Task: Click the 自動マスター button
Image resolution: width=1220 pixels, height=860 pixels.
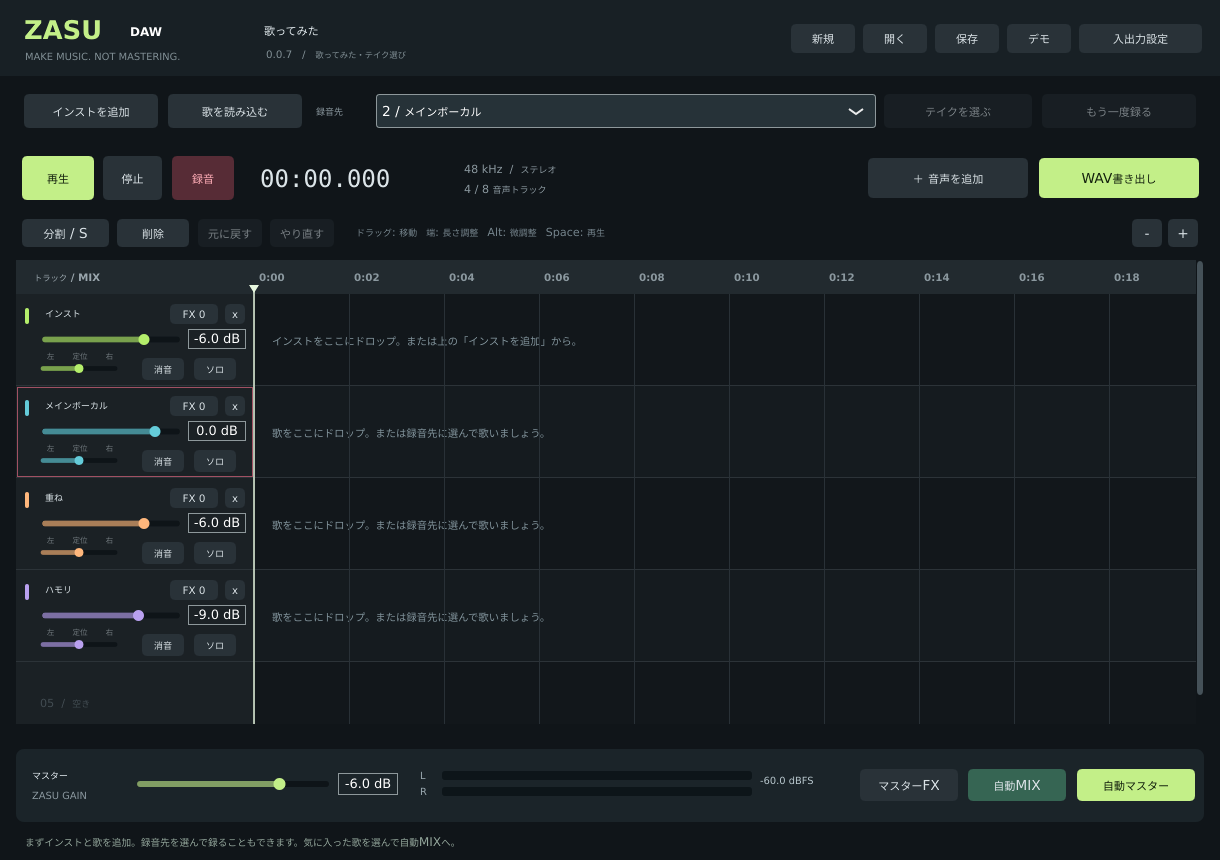Action: pos(1136,785)
